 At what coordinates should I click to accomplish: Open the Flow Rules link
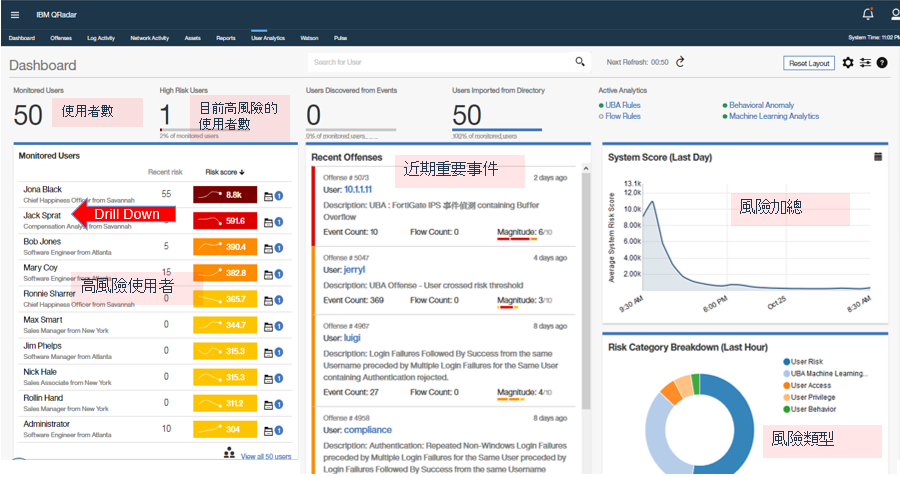[623, 116]
